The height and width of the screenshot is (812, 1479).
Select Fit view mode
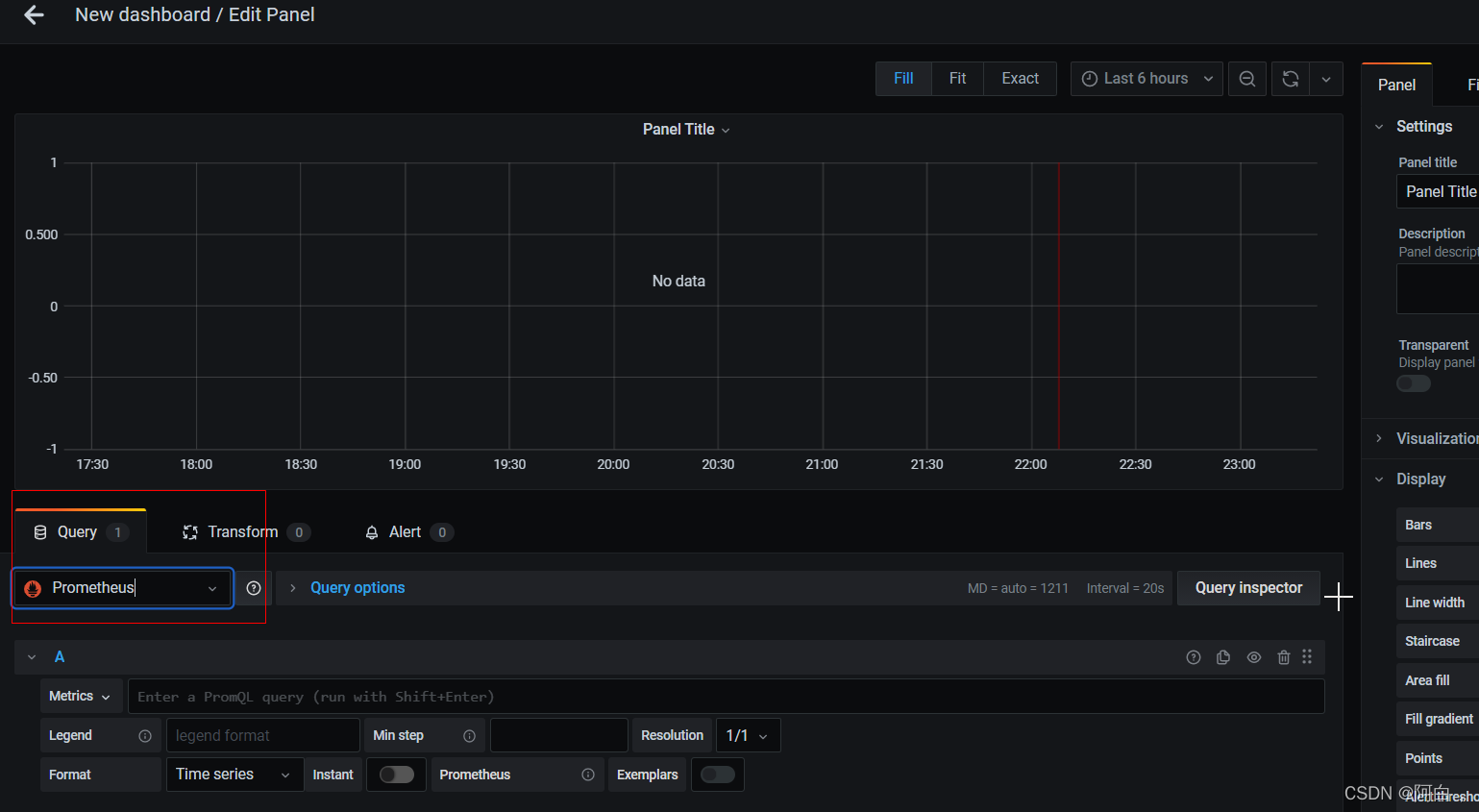[x=957, y=79]
